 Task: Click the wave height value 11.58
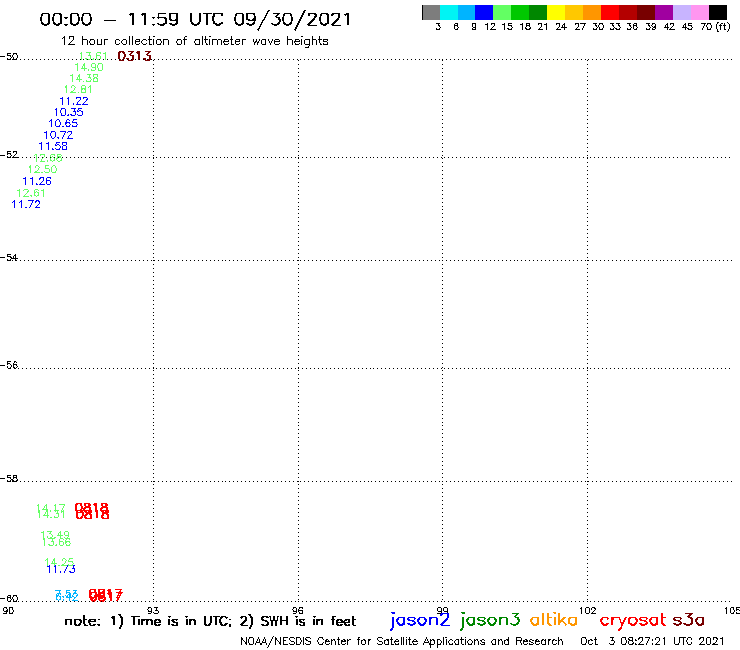point(53,146)
